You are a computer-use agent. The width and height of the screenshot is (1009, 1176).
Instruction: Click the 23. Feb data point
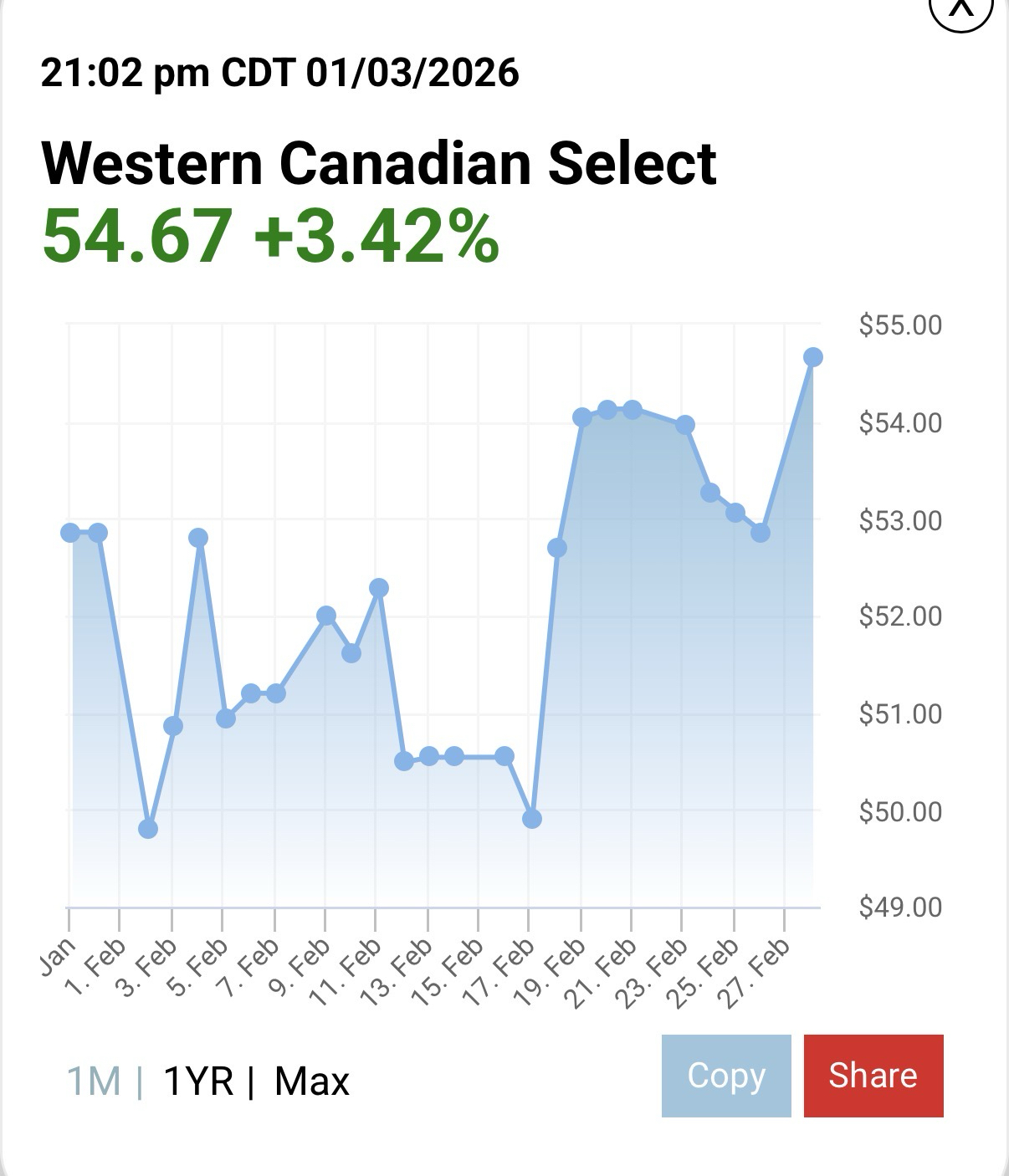(x=685, y=425)
